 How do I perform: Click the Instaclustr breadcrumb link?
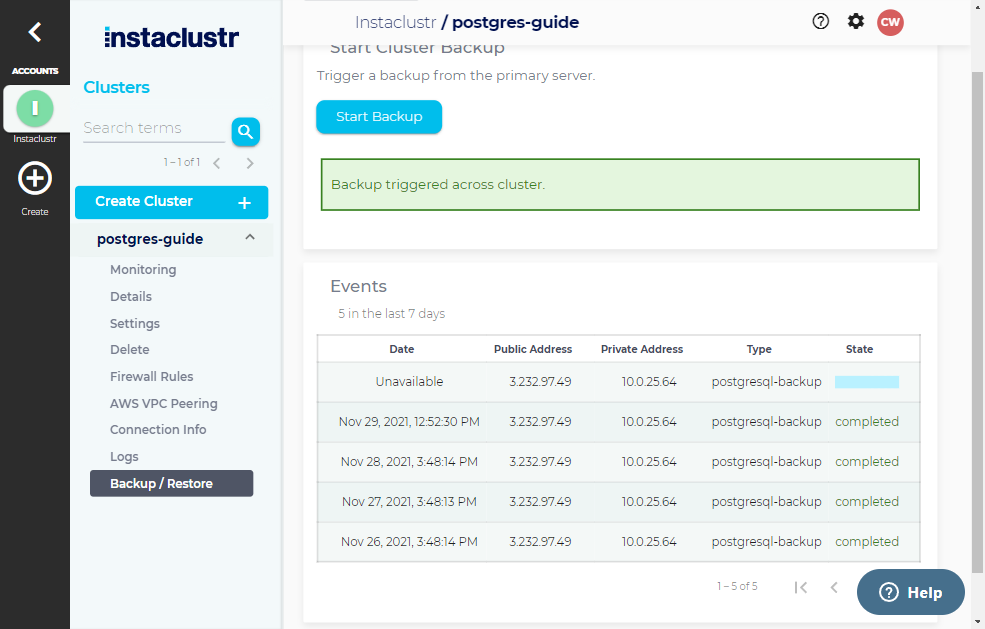[x=395, y=22]
